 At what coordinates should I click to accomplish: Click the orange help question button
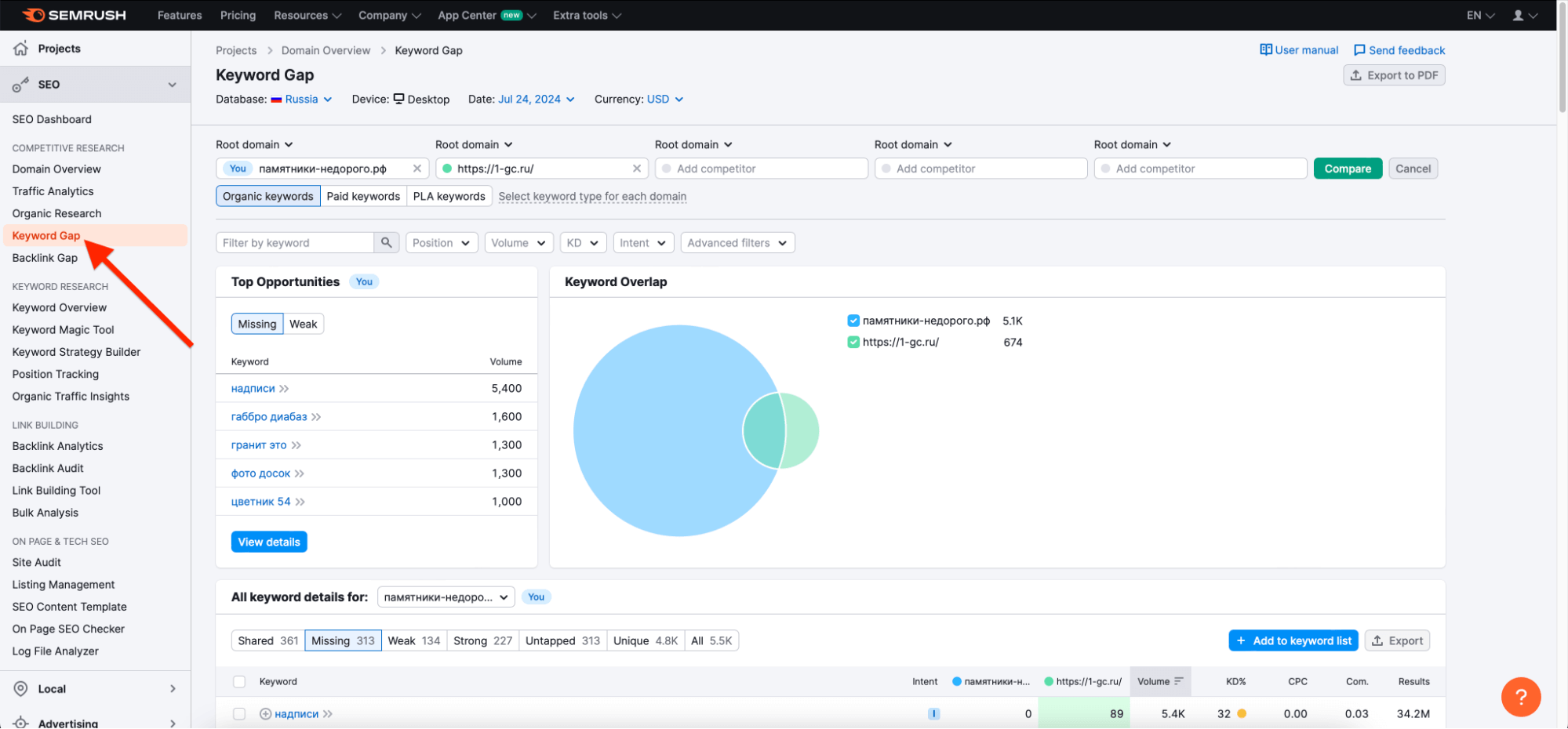coord(1520,696)
